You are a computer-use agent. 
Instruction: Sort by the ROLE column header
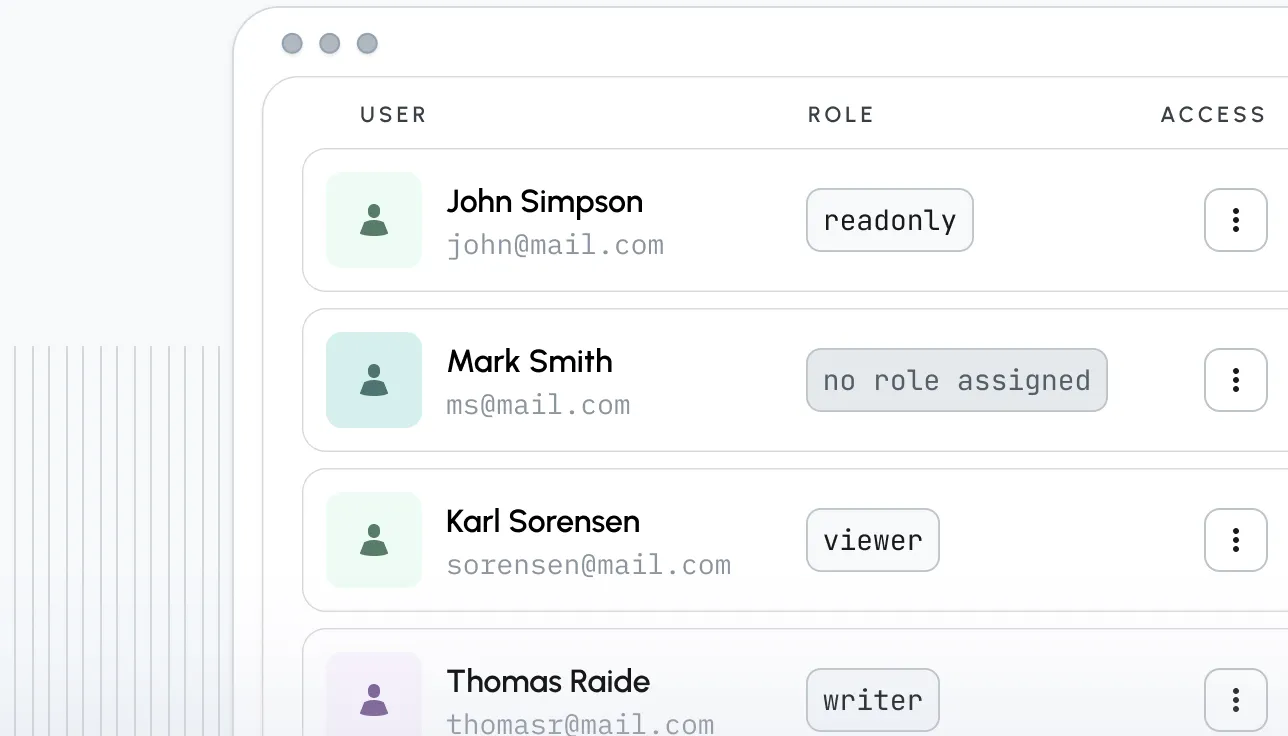coord(841,115)
